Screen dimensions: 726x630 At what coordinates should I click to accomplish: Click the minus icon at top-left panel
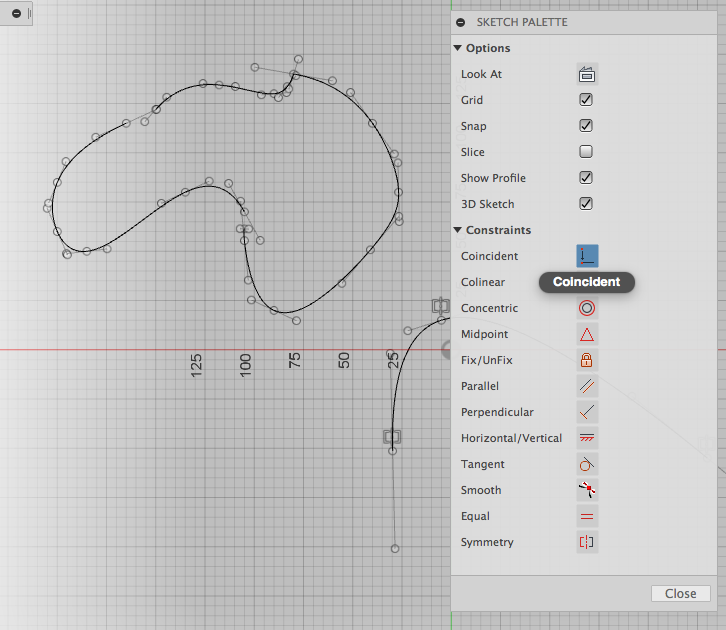coord(16,13)
